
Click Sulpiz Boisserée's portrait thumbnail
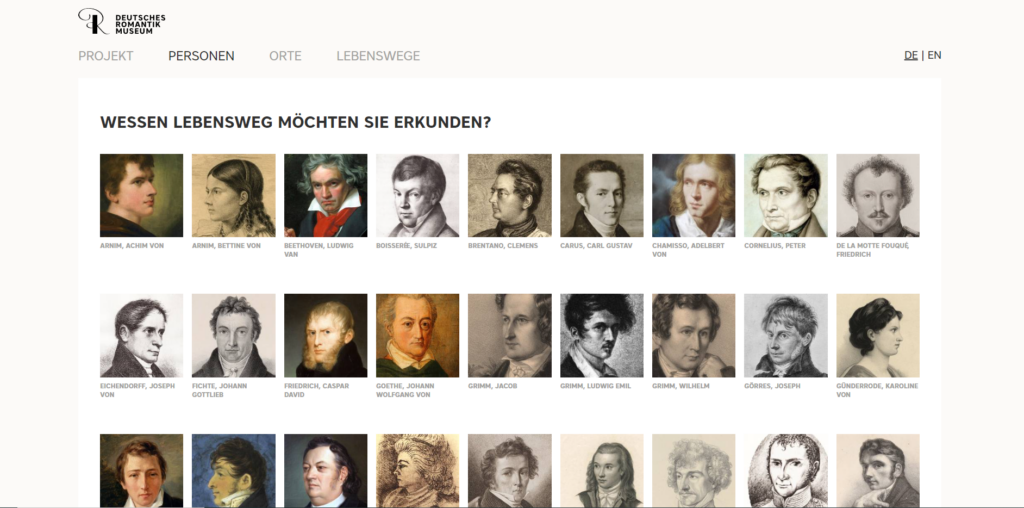pos(418,195)
